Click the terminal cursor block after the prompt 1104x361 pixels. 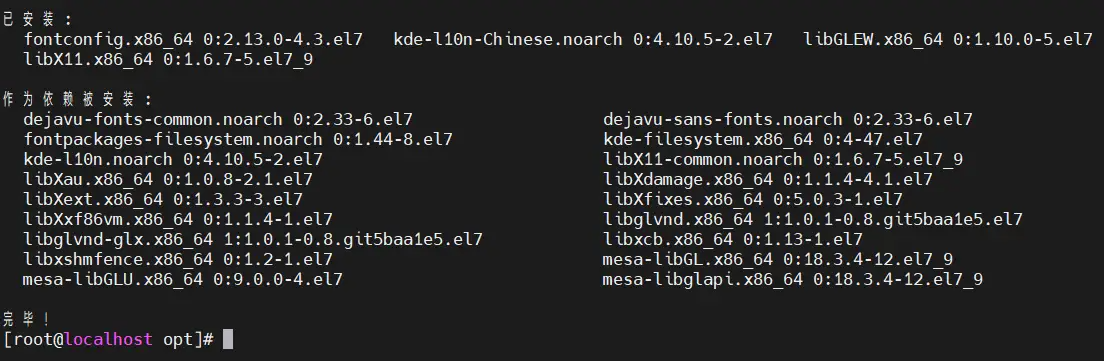click(x=227, y=339)
